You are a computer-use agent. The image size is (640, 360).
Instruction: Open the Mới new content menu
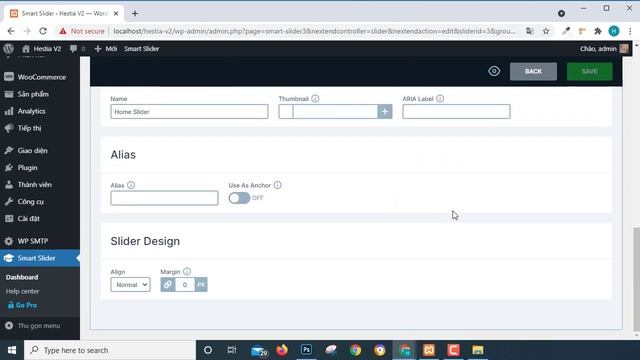106,49
